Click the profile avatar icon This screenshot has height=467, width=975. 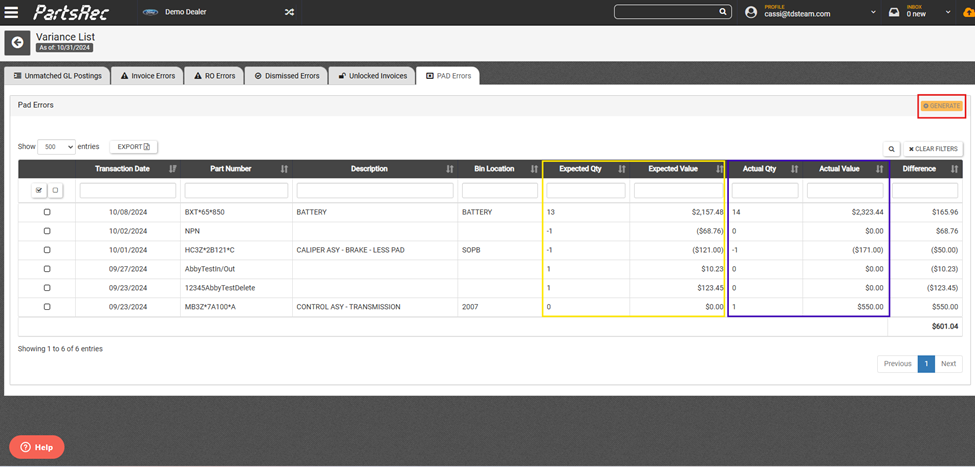[x=751, y=12]
